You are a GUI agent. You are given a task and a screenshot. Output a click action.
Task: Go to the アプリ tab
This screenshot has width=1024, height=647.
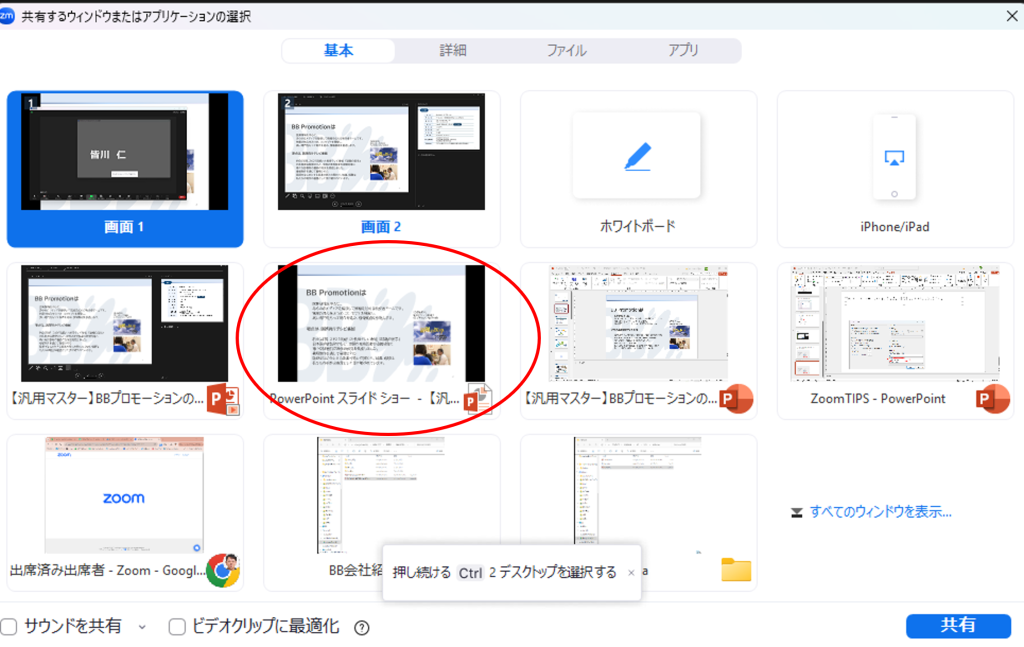(x=683, y=50)
